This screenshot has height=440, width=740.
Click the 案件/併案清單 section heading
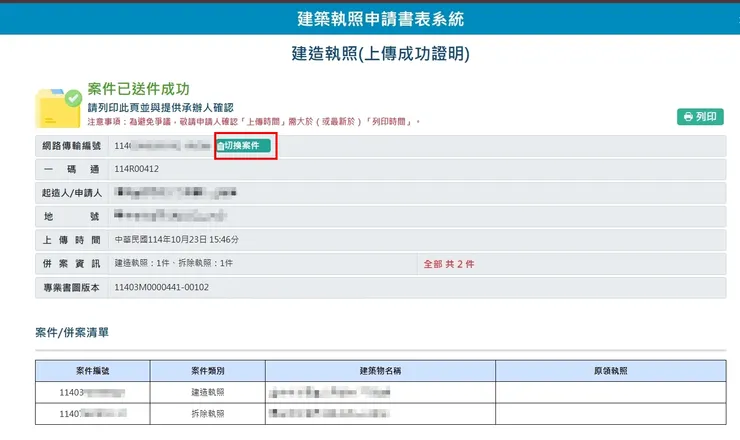point(72,332)
